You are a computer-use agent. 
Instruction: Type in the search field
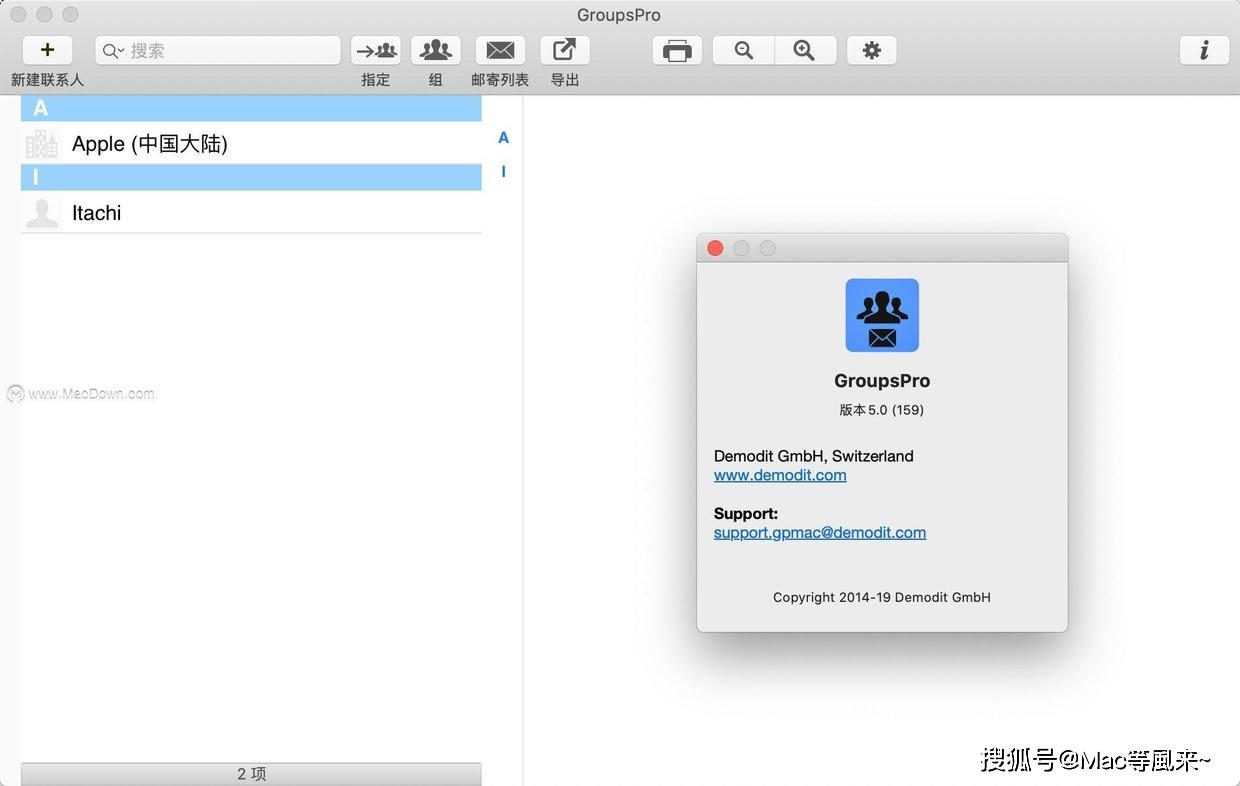(230, 51)
